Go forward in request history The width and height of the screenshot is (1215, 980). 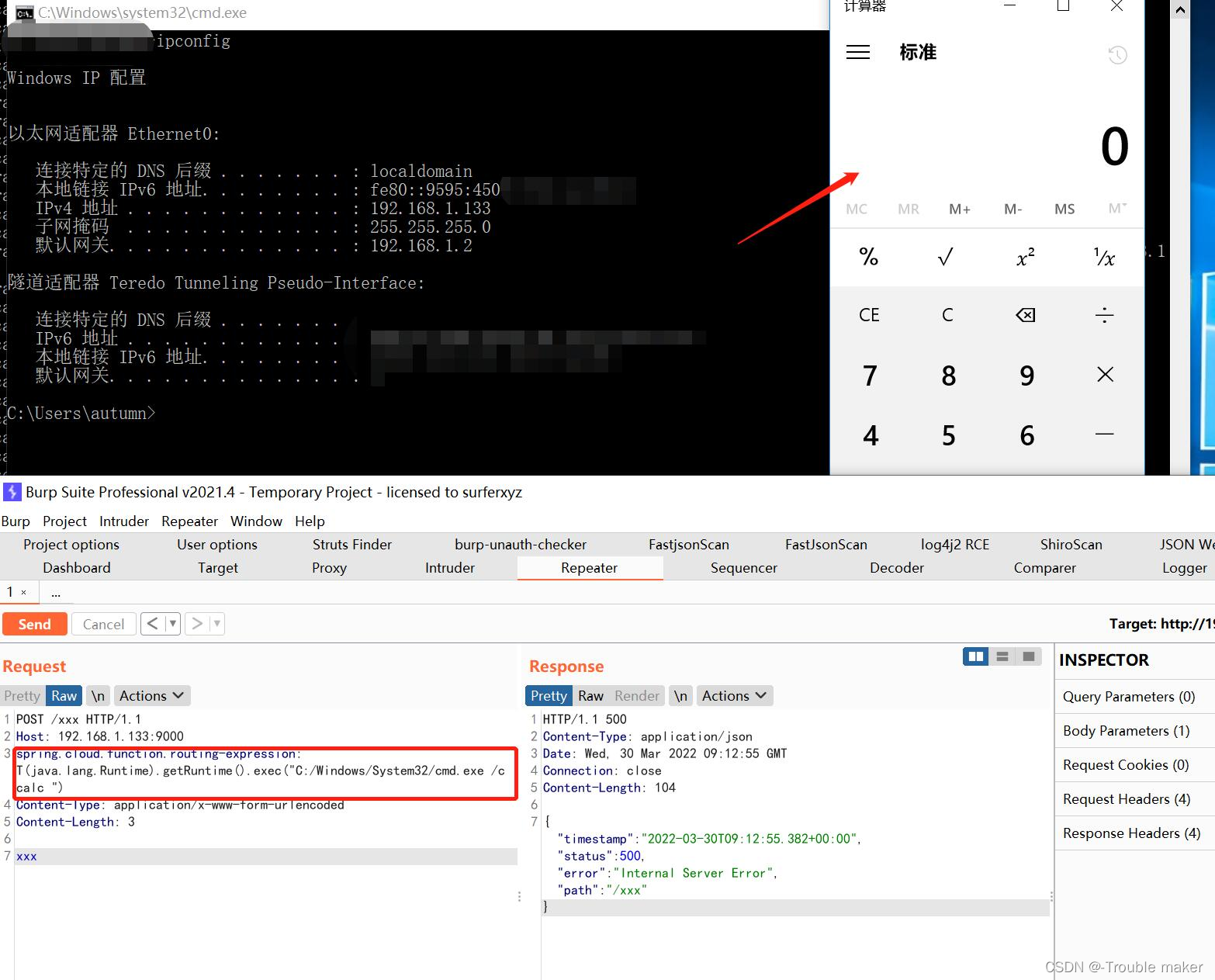tap(197, 623)
